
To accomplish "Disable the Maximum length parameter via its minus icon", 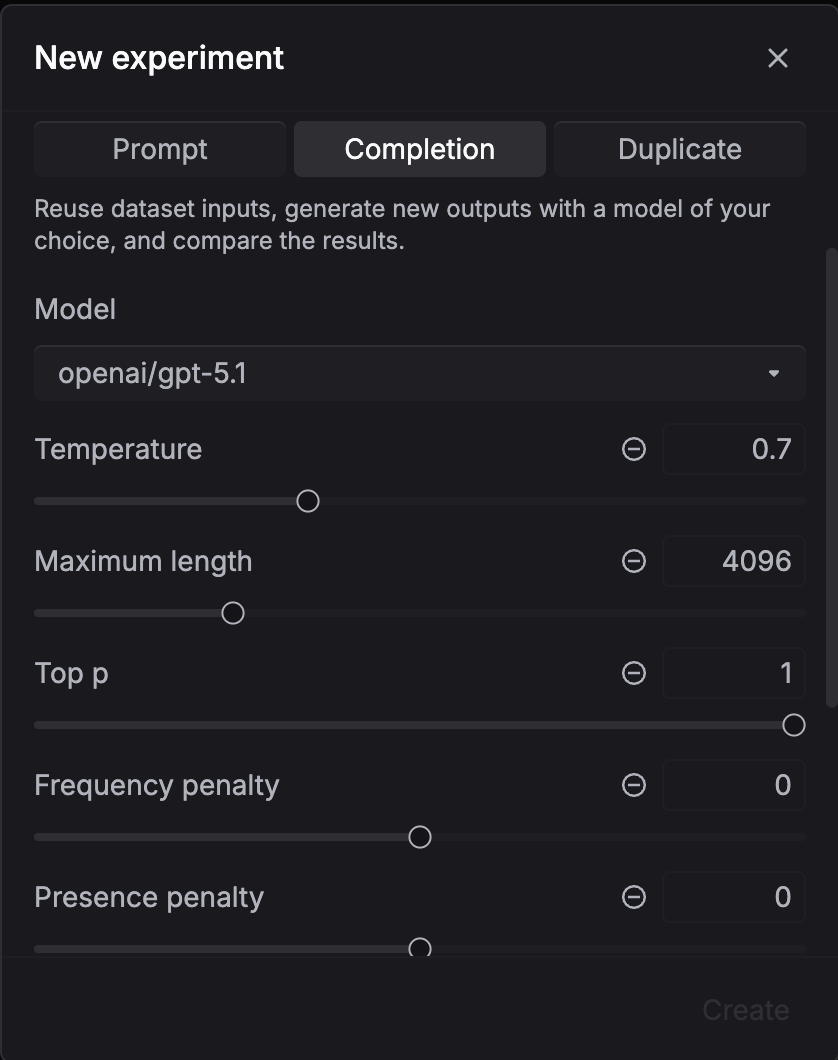I will [x=633, y=562].
